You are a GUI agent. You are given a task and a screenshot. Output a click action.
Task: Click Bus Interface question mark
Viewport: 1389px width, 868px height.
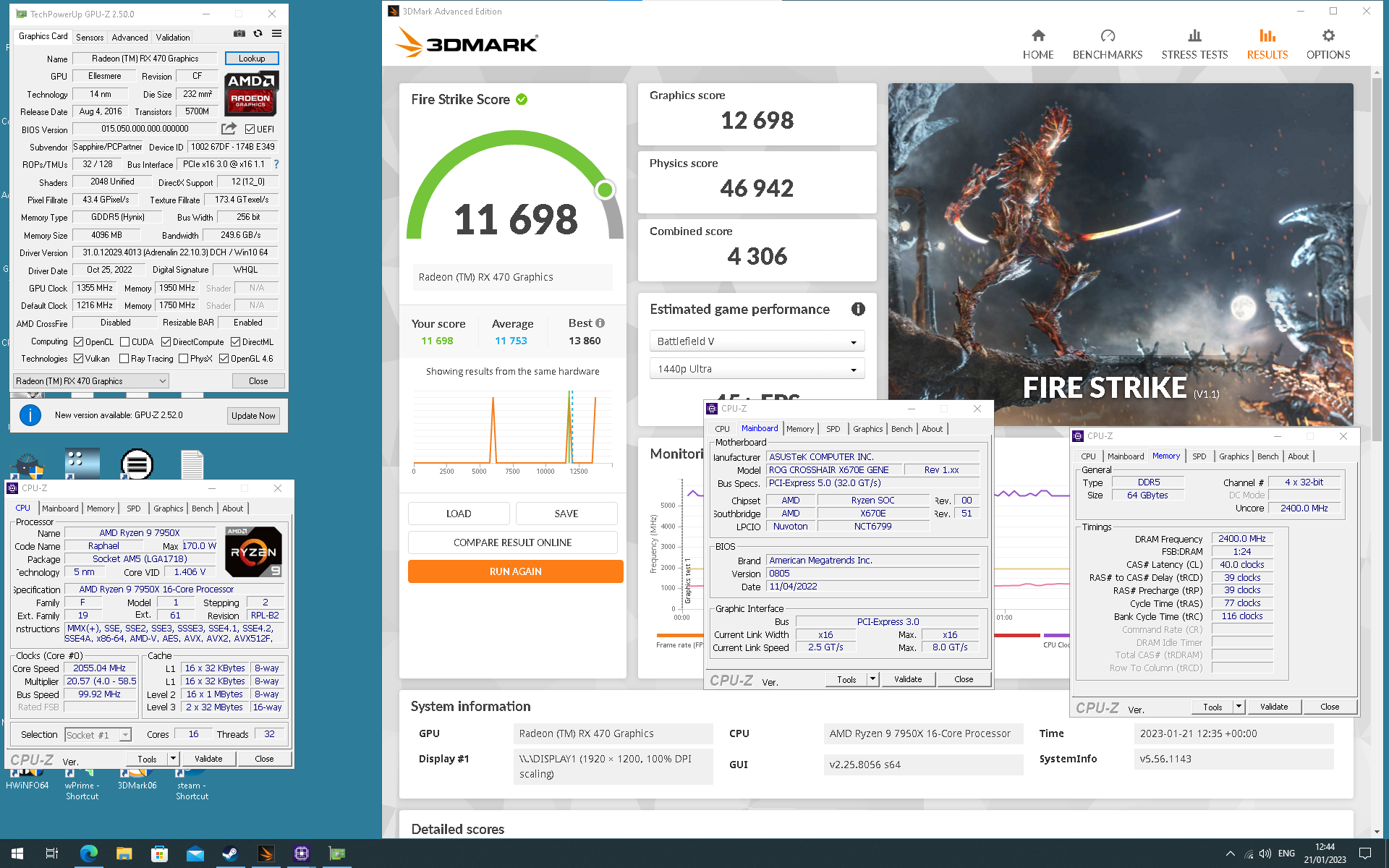[x=276, y=164]
